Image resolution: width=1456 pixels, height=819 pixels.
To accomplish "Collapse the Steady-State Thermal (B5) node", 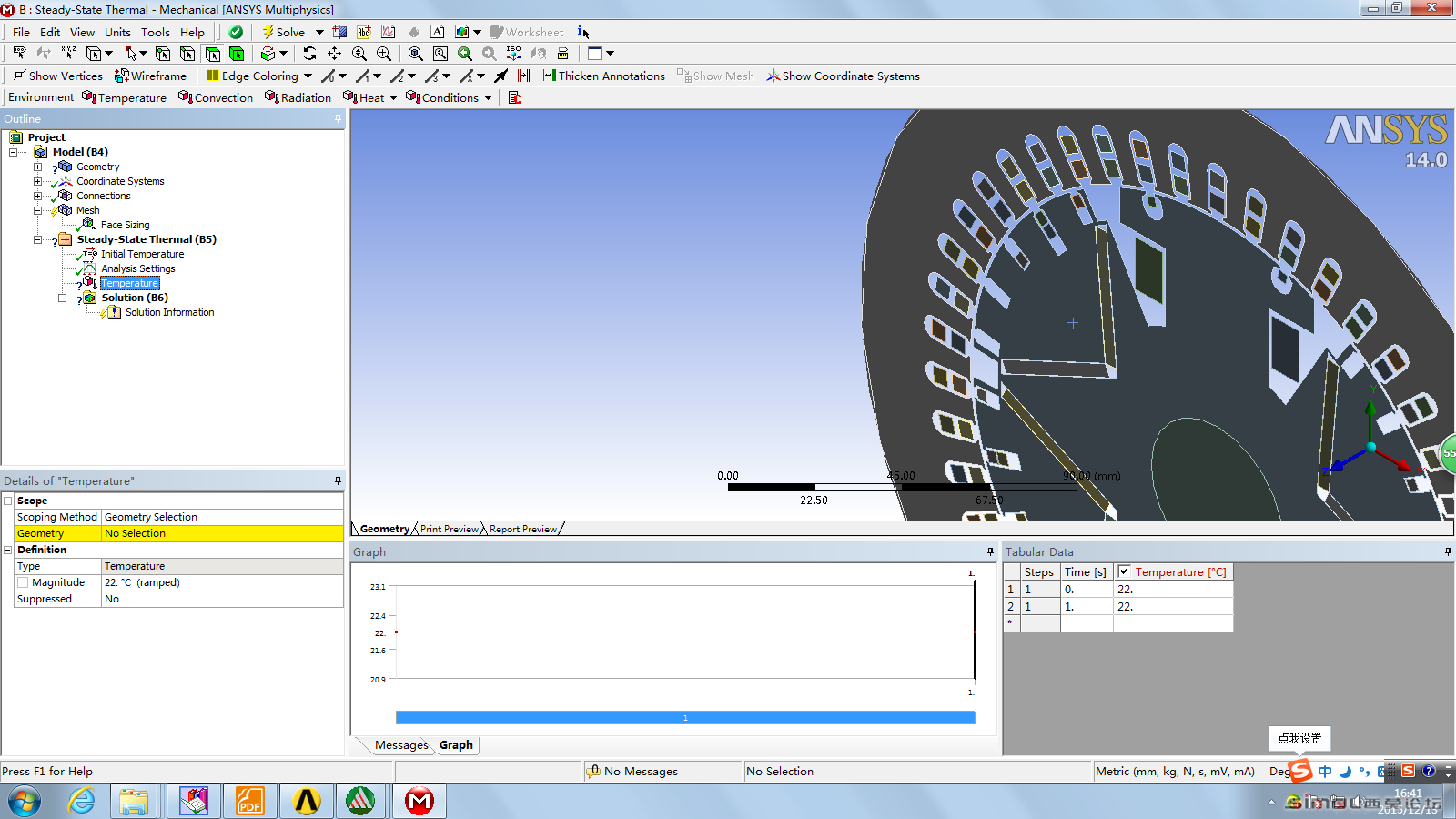I will pyautogui.click(x=38, y=239).
